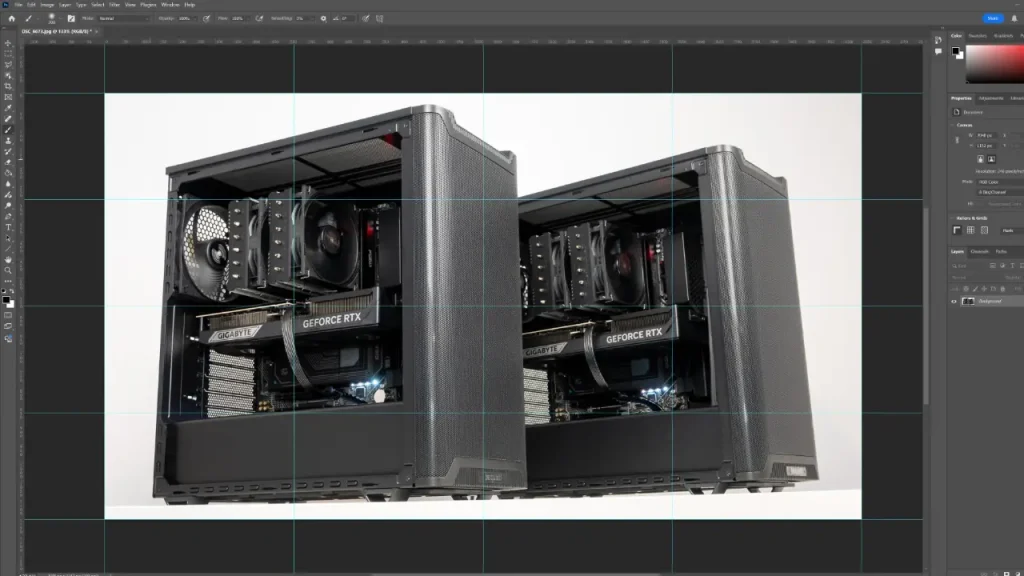Select the Paint Bucket tool

8,173
